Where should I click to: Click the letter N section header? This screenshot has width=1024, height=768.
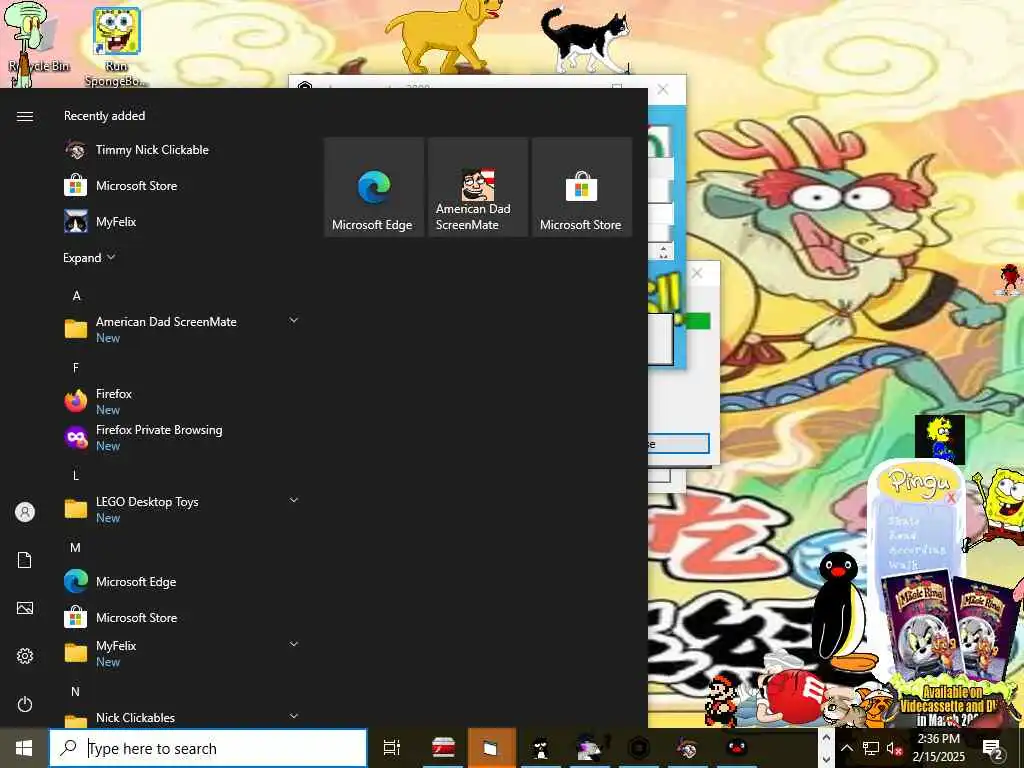(76, 691)
